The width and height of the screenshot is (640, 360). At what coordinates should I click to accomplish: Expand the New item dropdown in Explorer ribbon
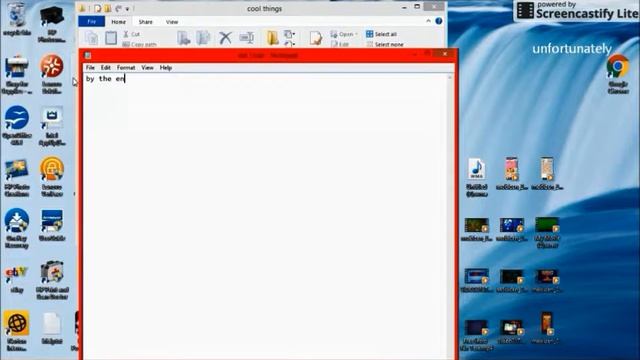[x=289, y=34]
